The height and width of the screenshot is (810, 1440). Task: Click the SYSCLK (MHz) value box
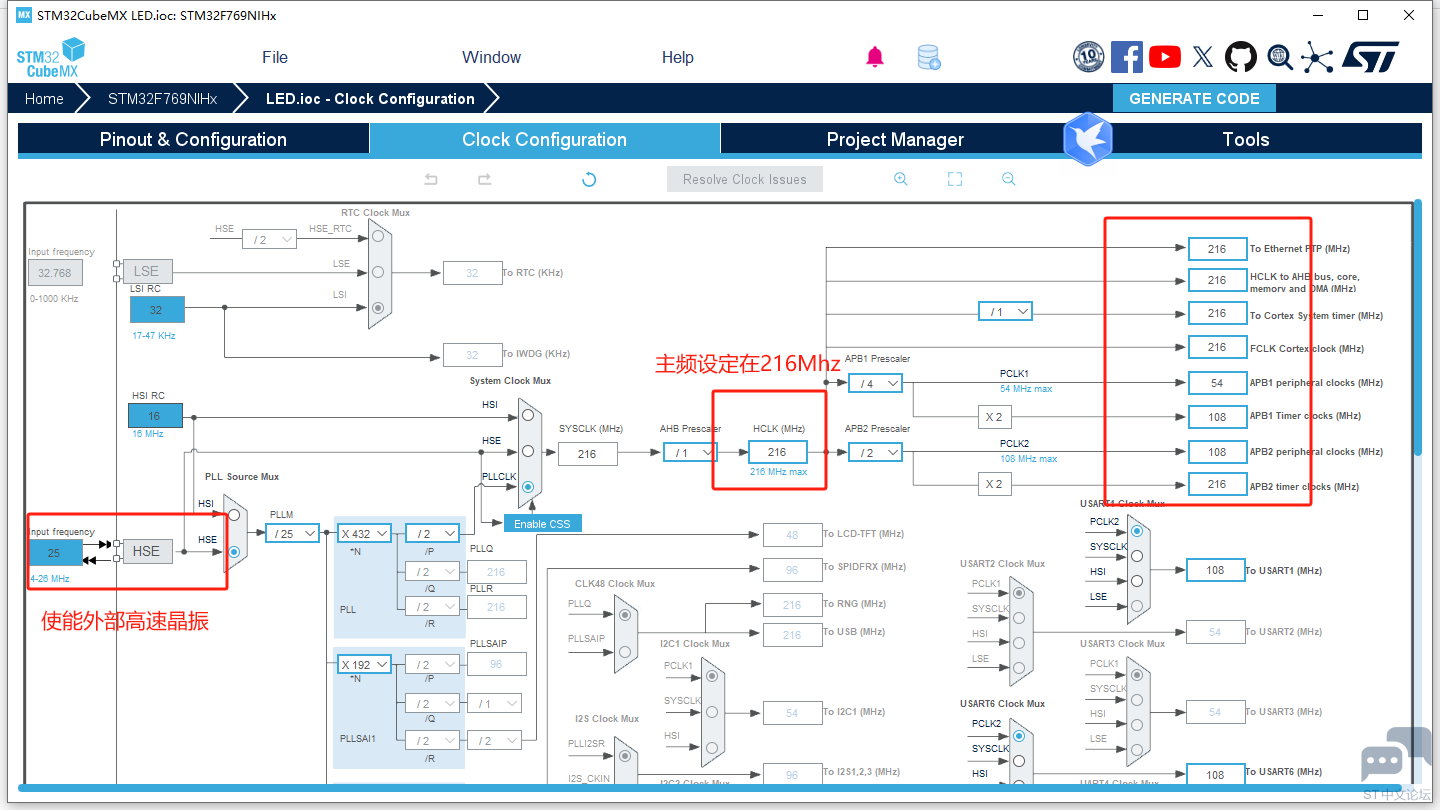(x=587, y=453)
